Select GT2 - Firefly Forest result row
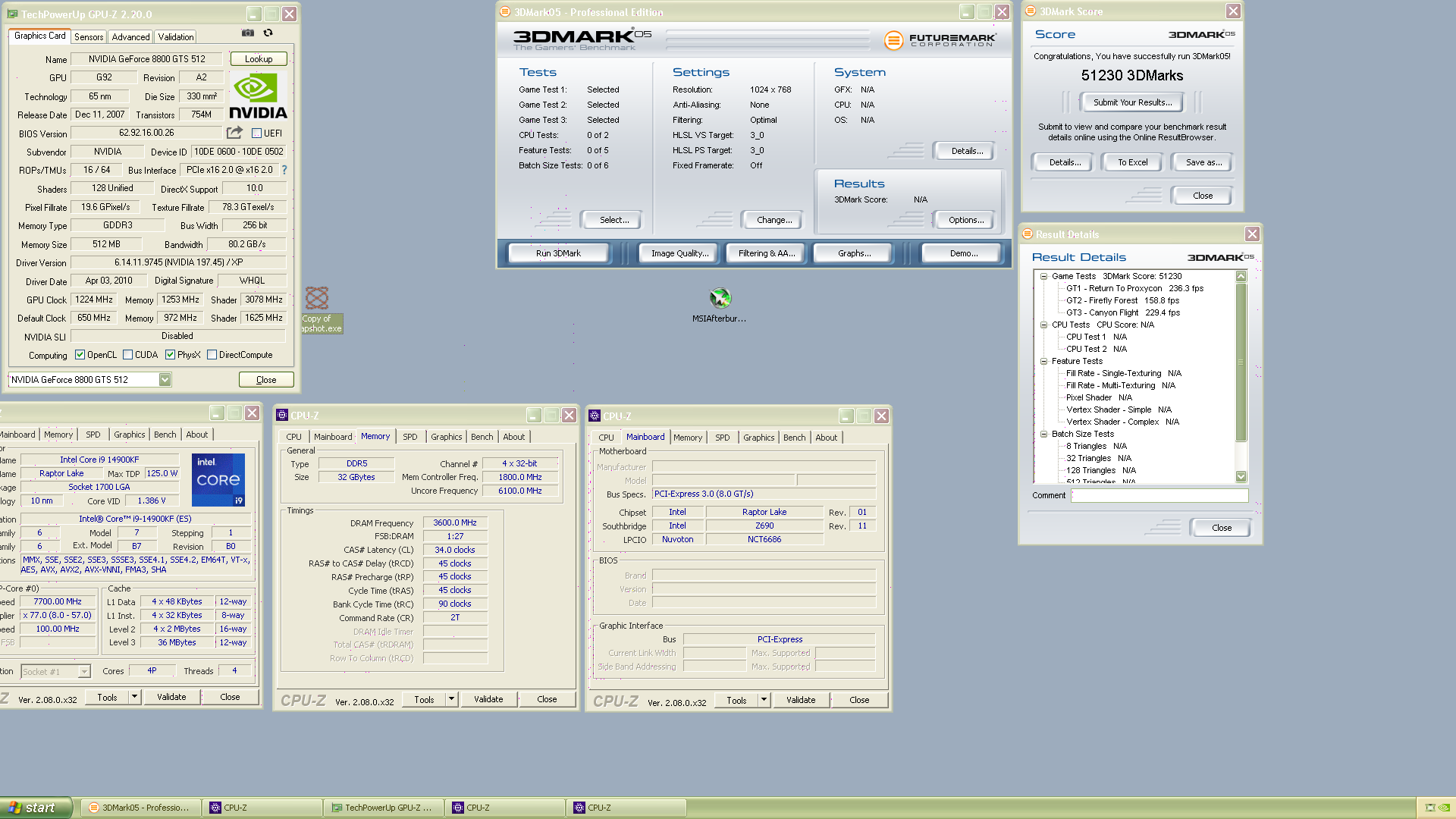The height and width of the screenshot is (819, 1456). coord(1122,300)
